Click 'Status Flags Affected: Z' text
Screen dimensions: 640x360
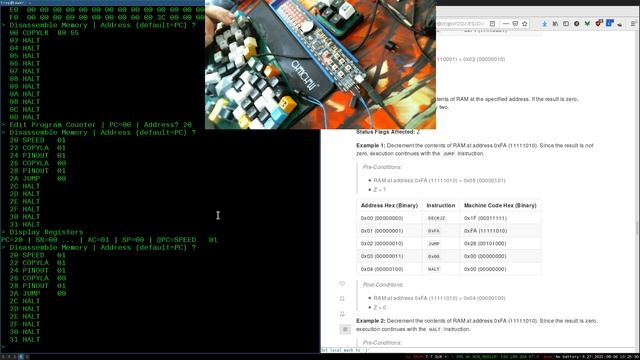388,132
